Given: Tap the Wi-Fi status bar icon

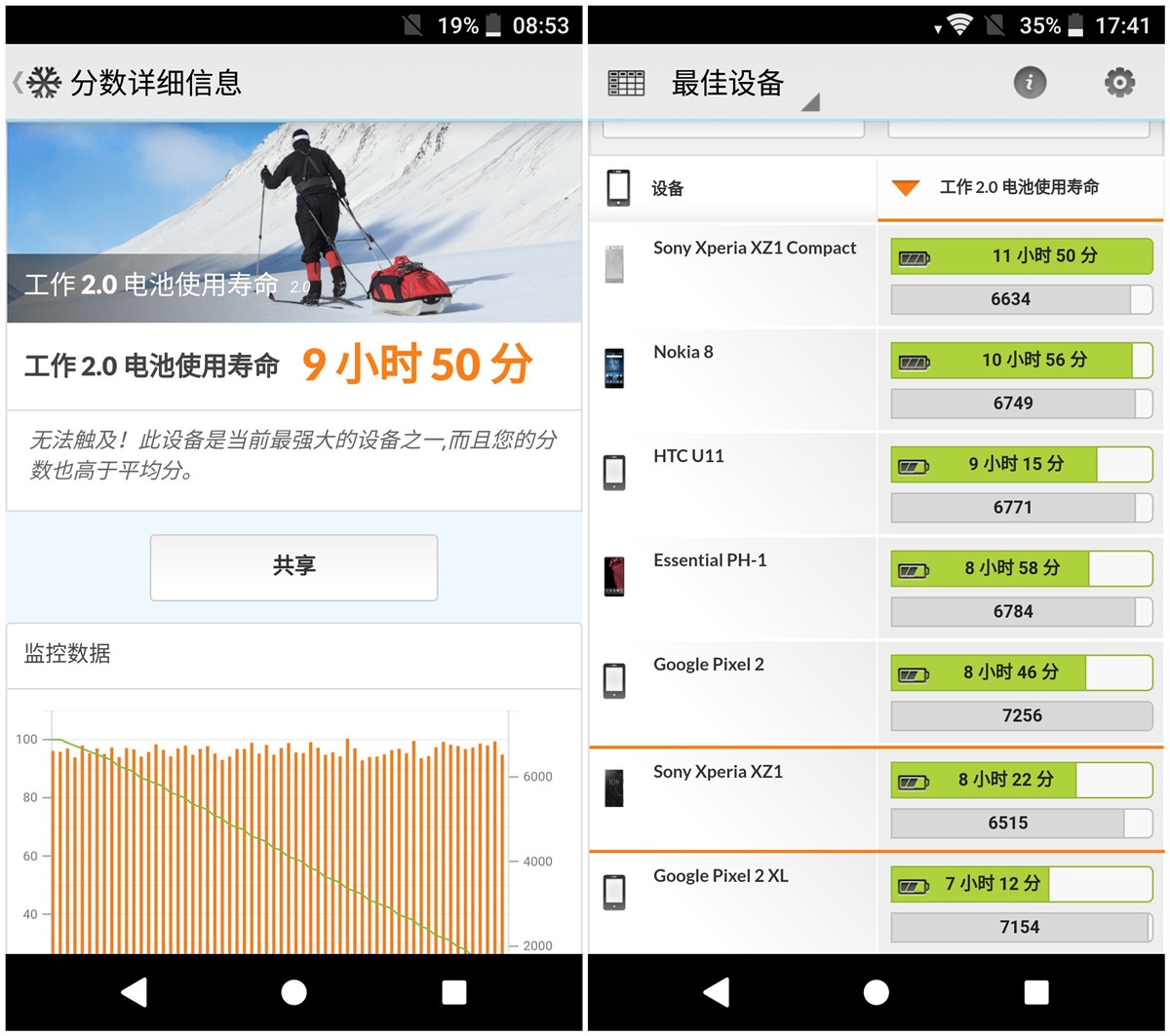Looking at the screenshot, I should click(x=960, y=25).
